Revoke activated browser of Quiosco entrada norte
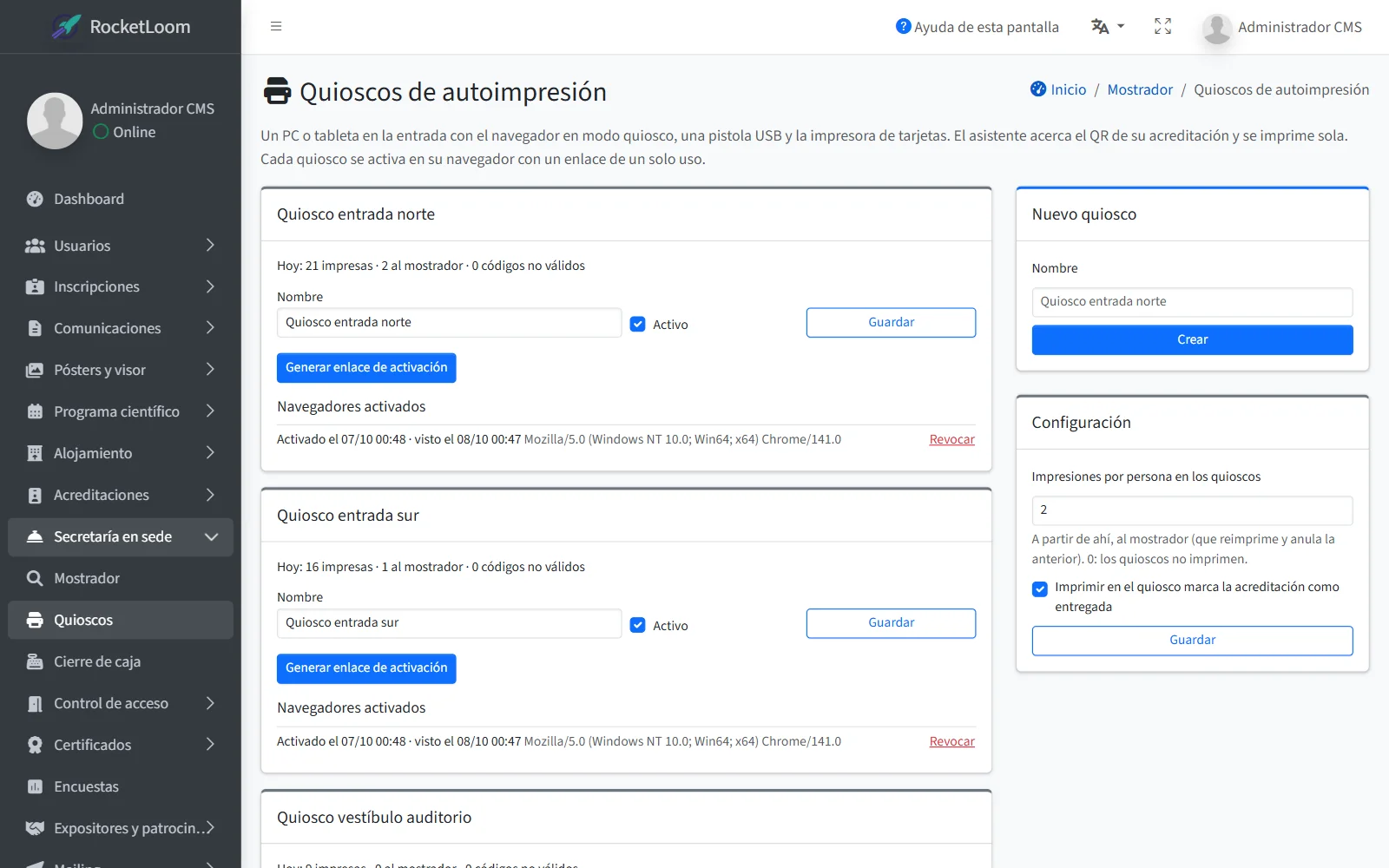 point(951,439)
